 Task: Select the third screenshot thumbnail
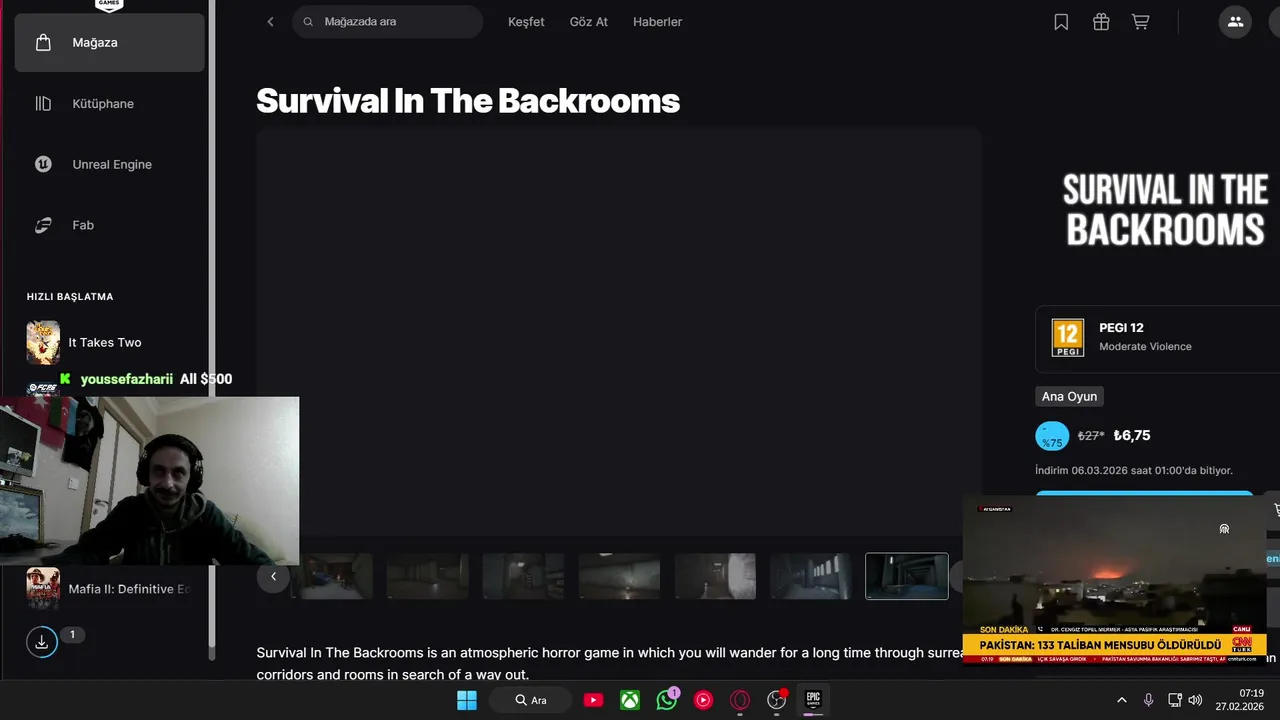click(523, 577)
